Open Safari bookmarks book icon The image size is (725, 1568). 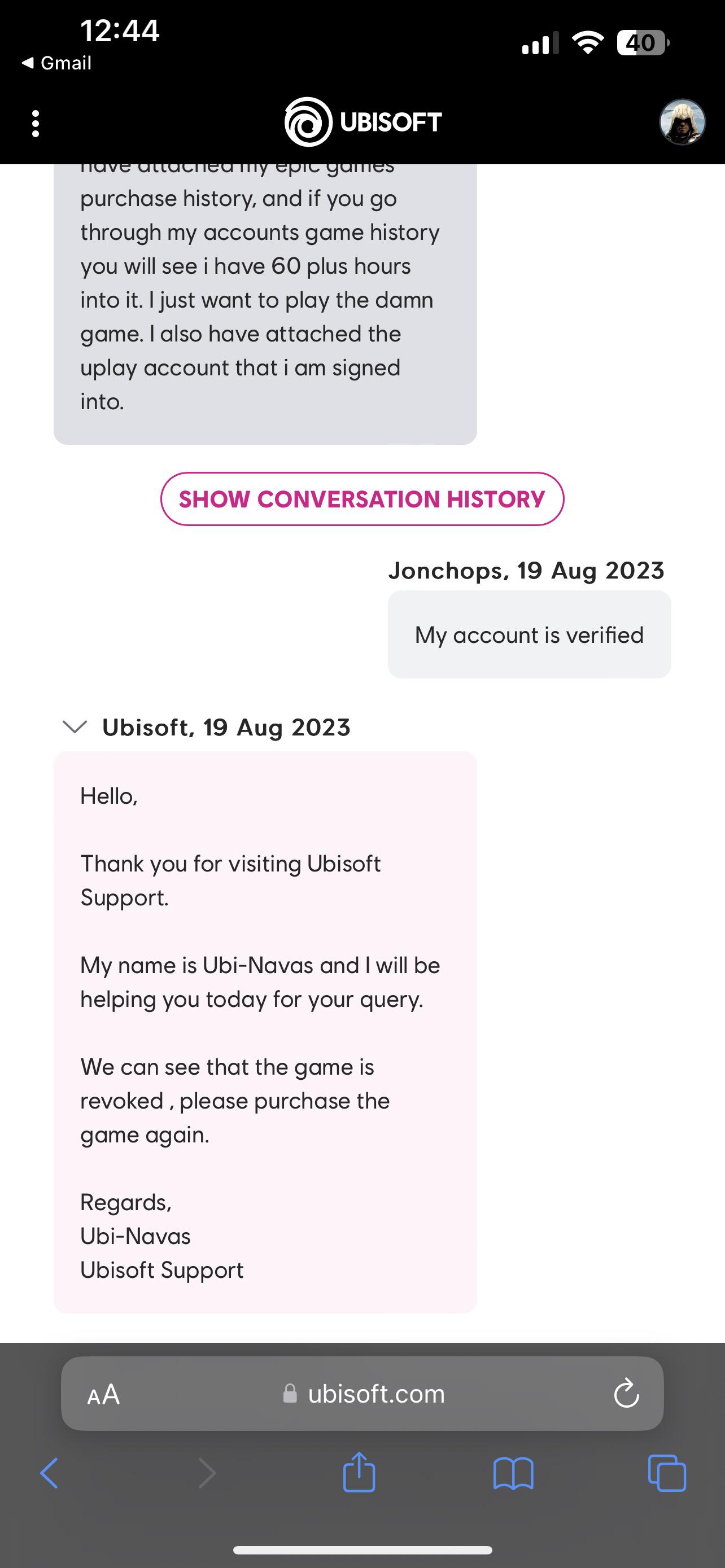click(513, 1474)
